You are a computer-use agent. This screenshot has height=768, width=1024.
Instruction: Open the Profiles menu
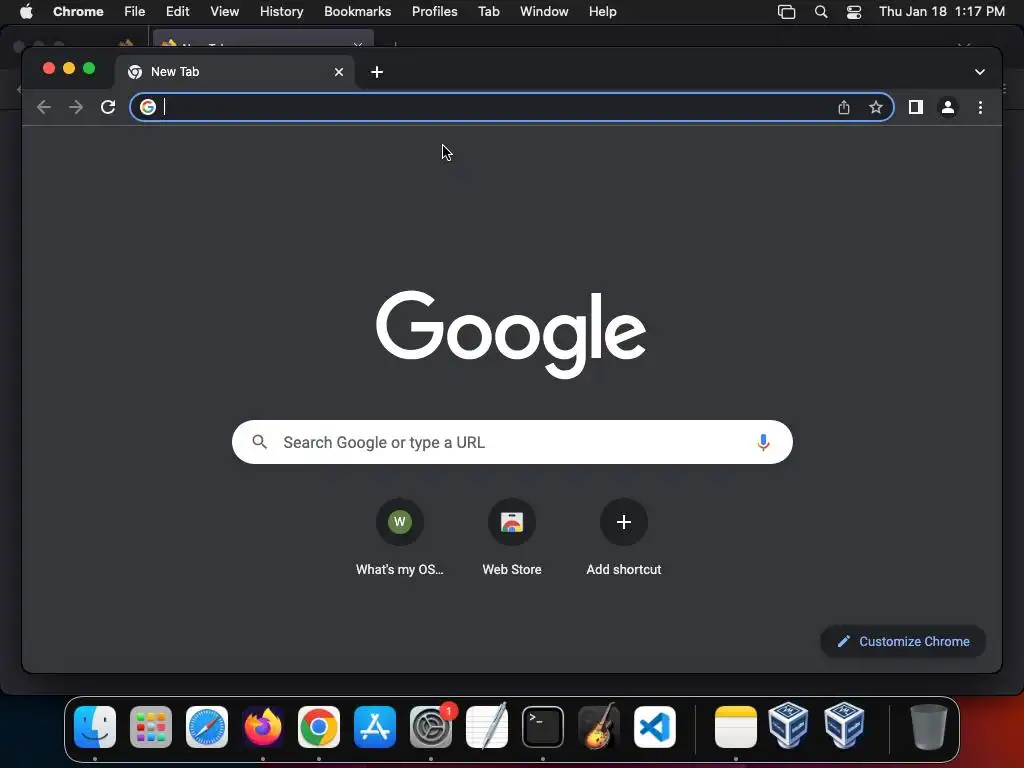click(434, 11)
